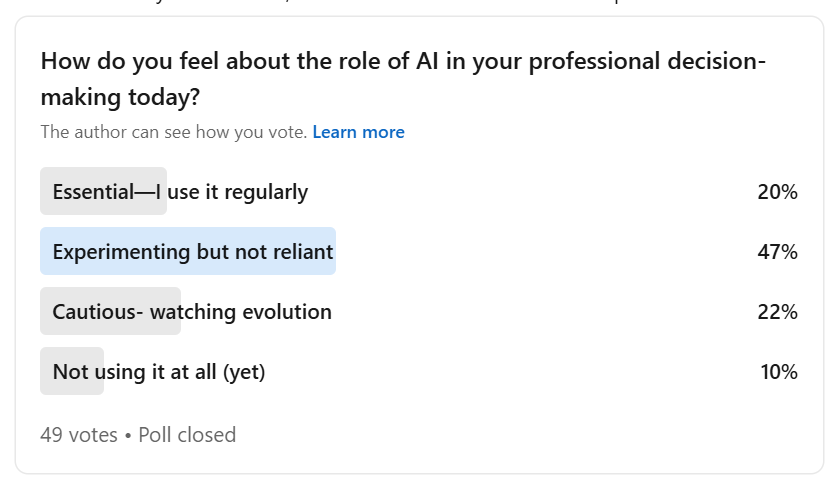
Task: Click the 47% result figure
Action: (777, 252)
